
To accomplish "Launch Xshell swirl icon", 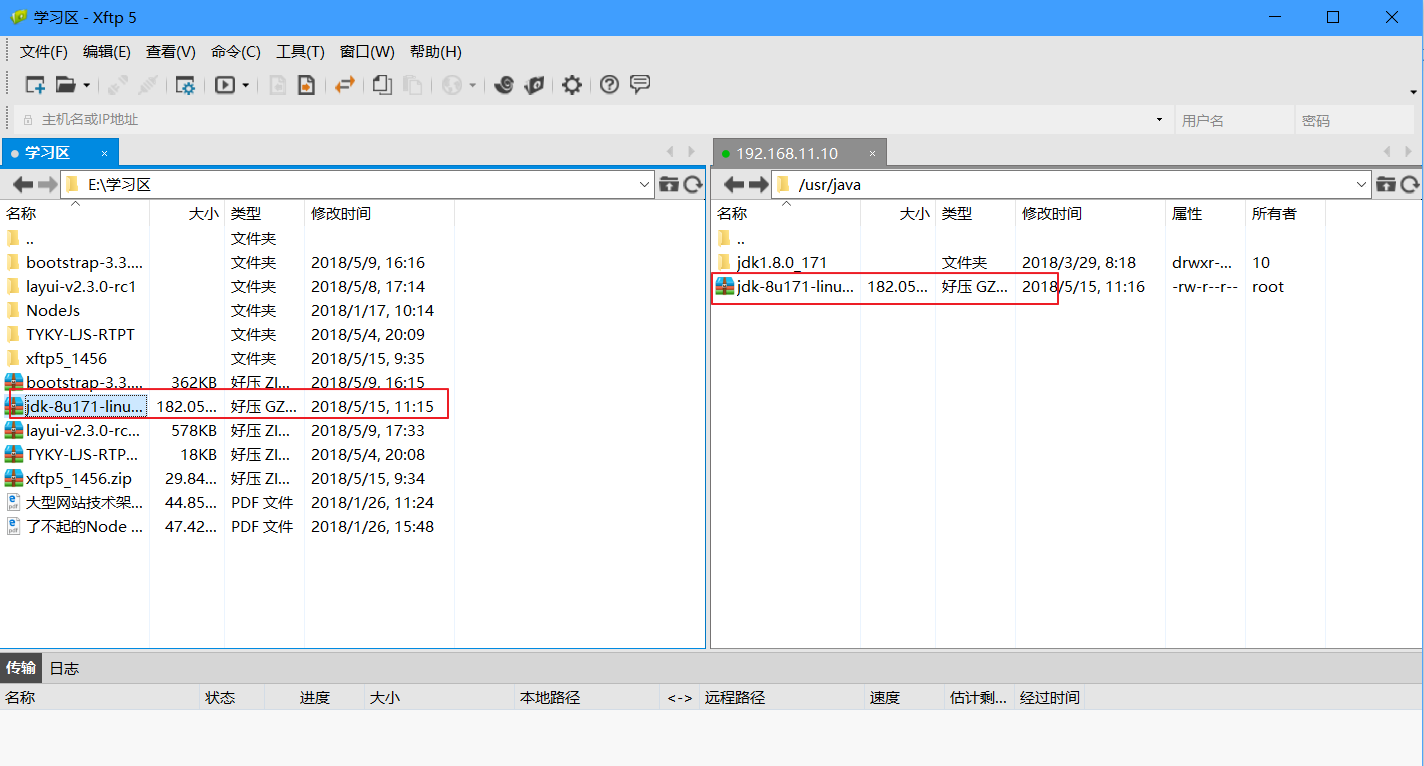I will point(505,85).
